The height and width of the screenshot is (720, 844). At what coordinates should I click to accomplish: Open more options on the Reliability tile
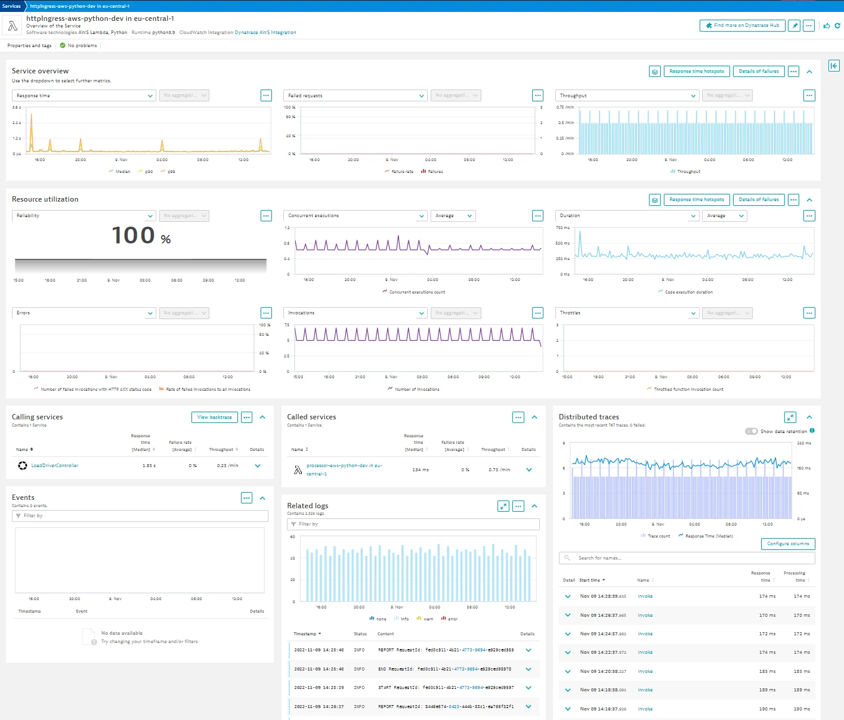(x=265, y=215)
